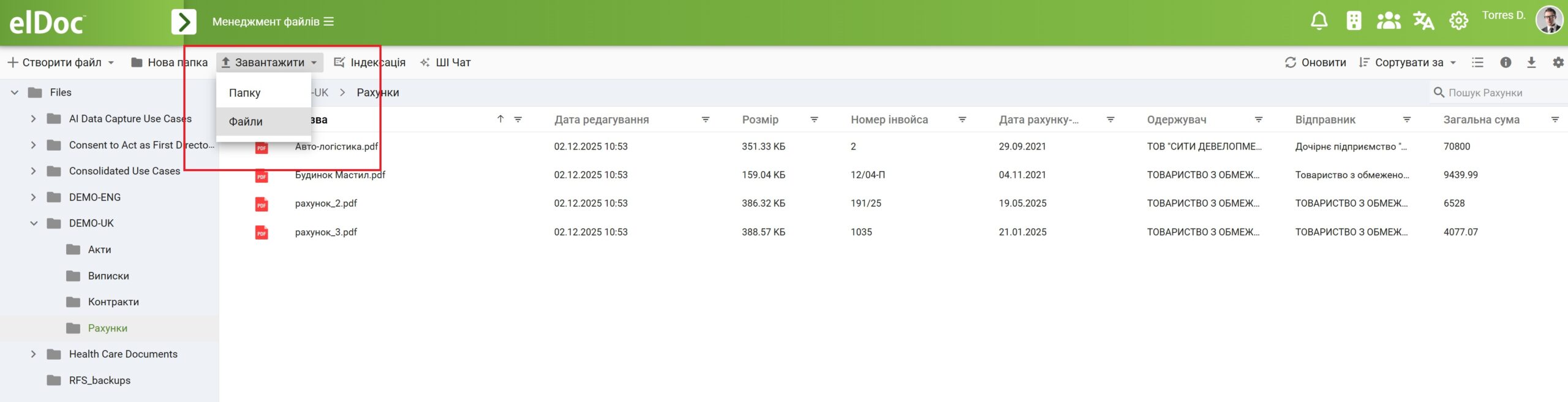Open the users group icon
The width and height of the screenshot is (1568, 402).
click(1389, 21)
